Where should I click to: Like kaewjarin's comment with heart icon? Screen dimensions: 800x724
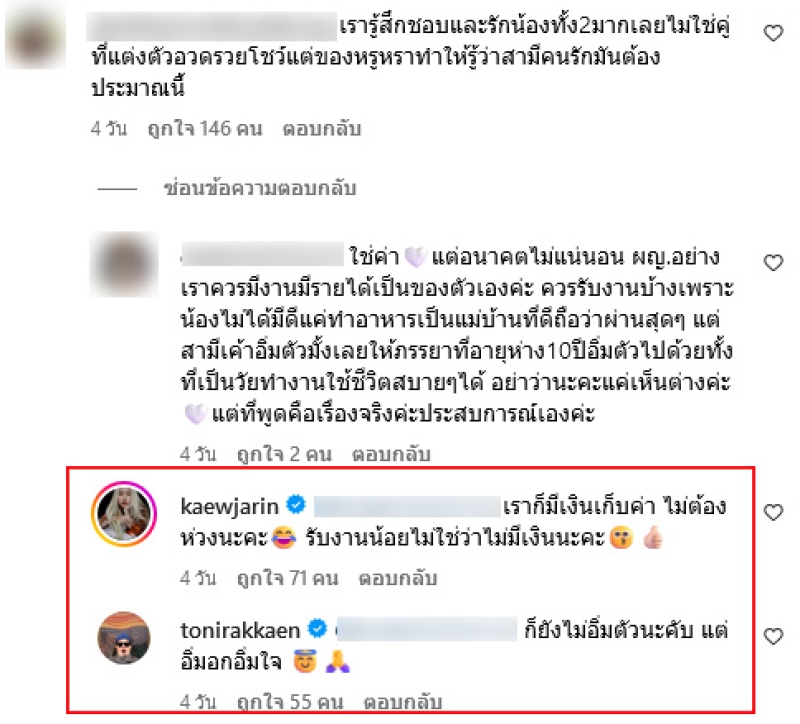[x=773, y=512]
